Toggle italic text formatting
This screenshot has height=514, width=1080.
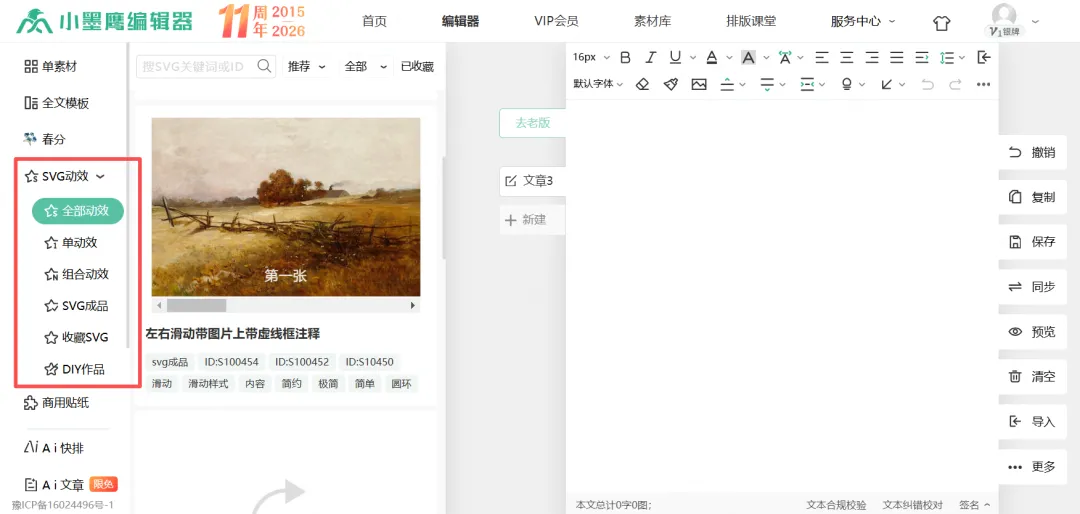(x=650, y=57)
